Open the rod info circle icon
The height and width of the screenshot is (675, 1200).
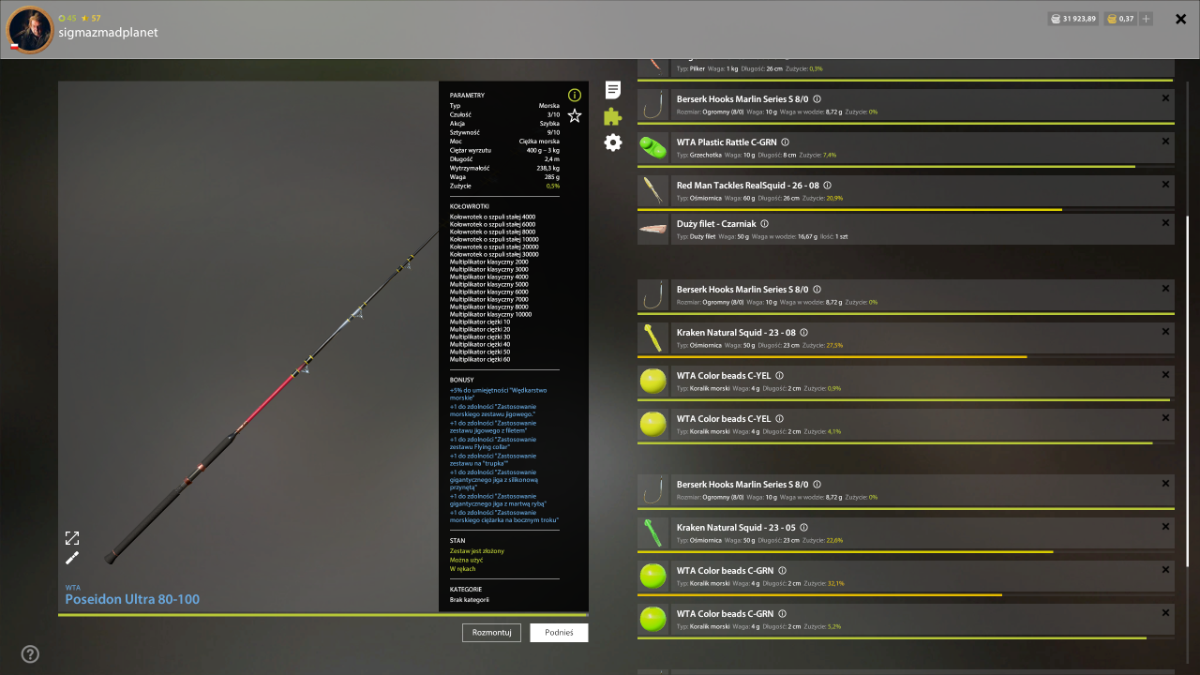coord(574,95)
